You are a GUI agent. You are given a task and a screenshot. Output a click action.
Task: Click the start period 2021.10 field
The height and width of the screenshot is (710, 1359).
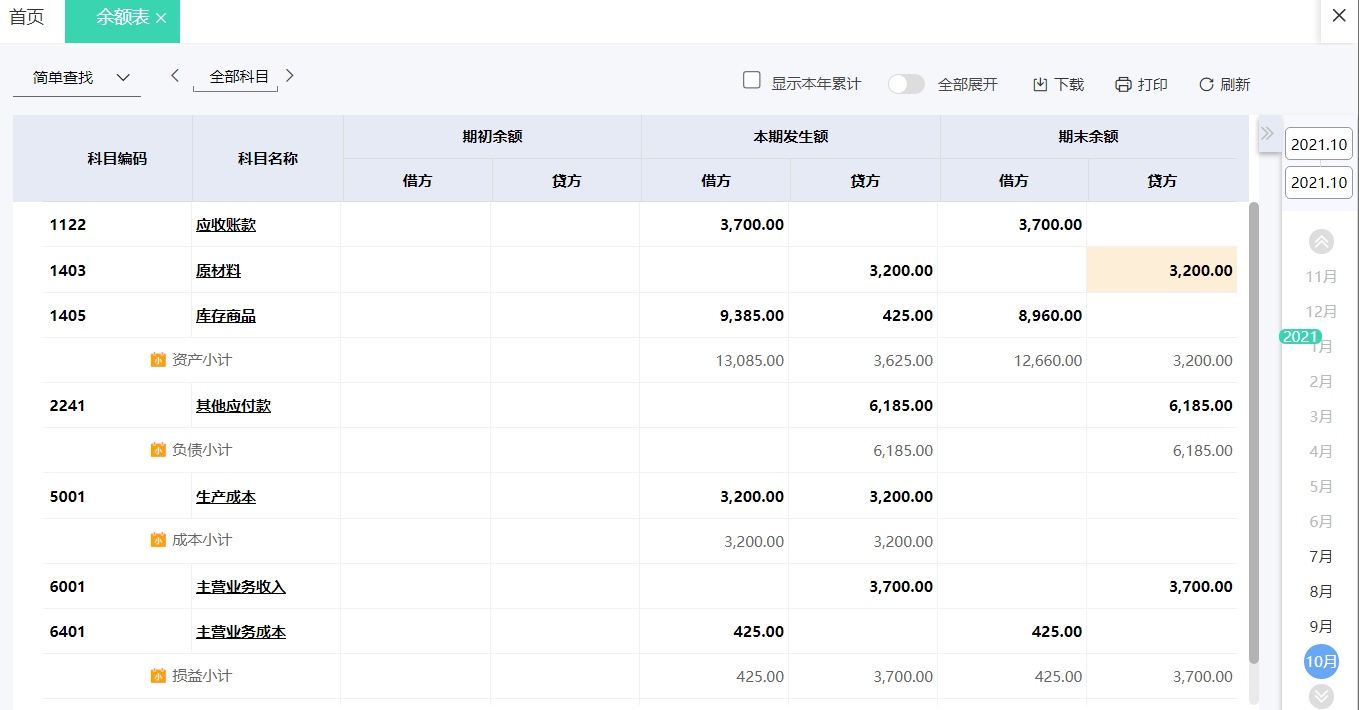coord(1318,144)
